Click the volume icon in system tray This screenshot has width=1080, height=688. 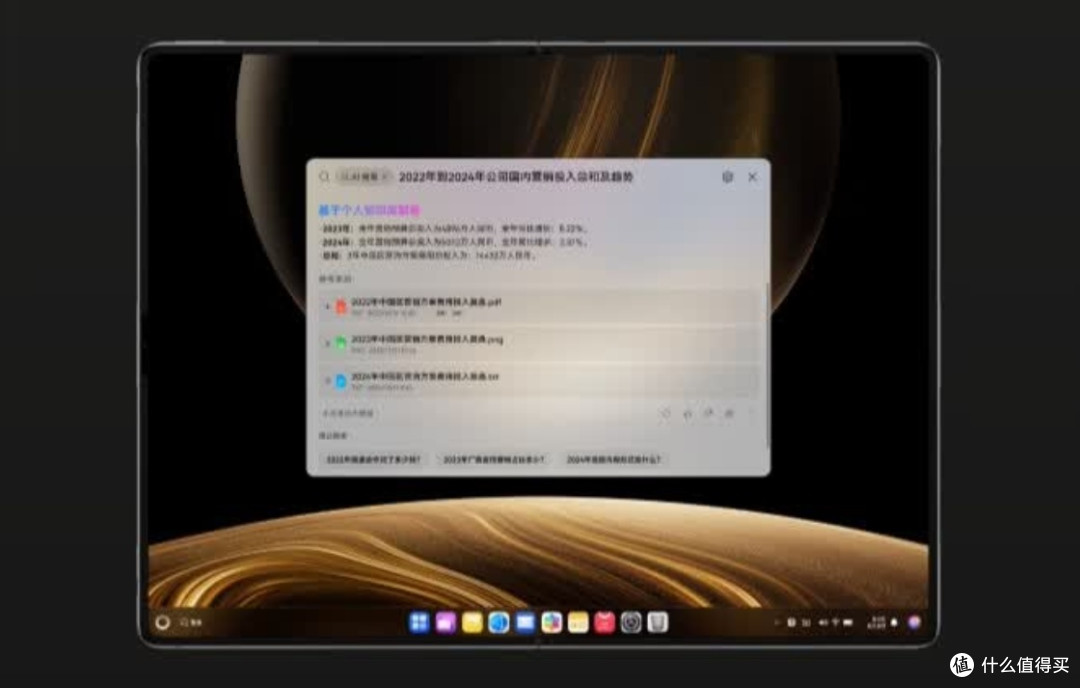822,622
